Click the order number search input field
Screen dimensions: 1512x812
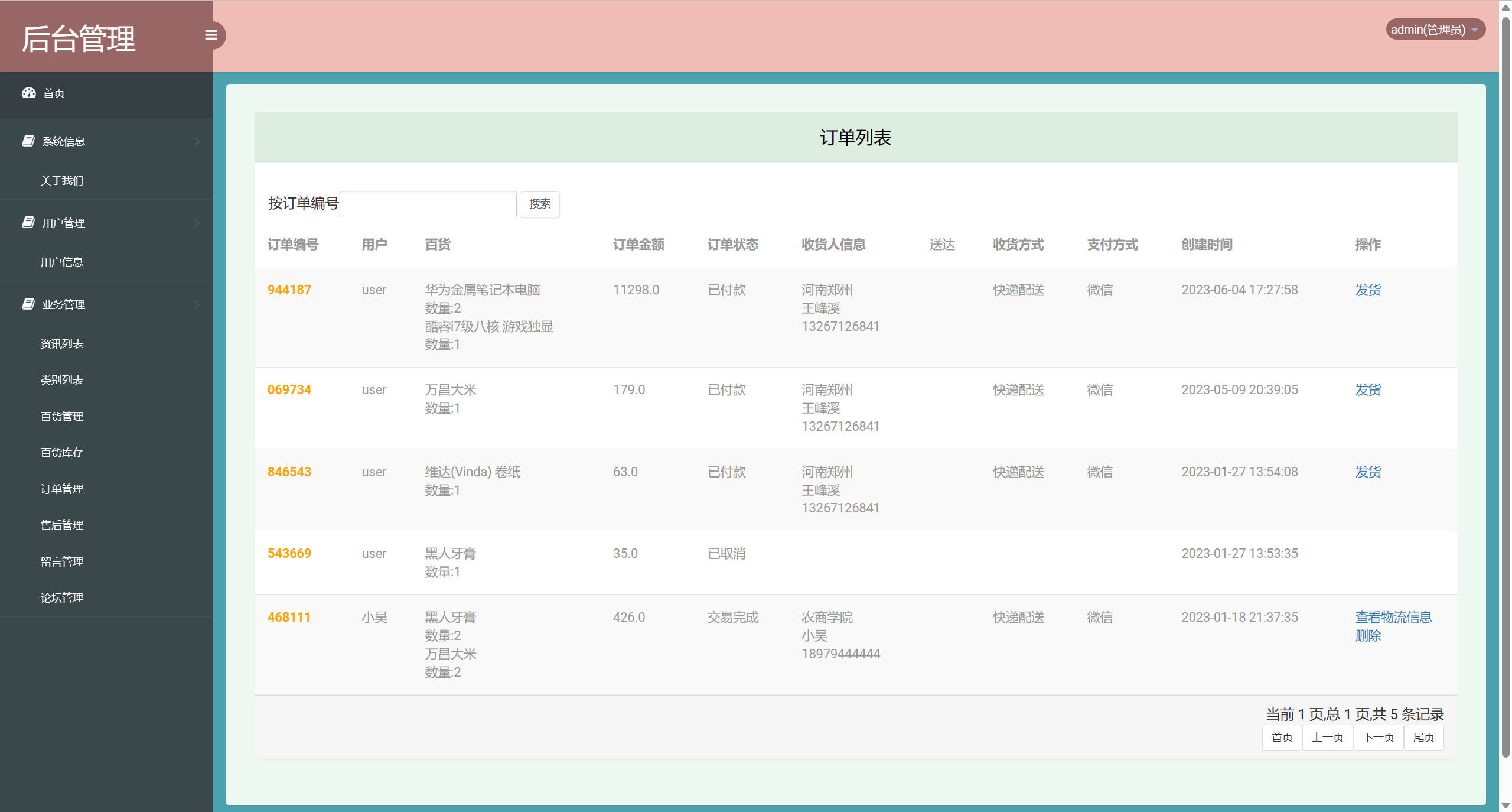(x=427, y=203)
